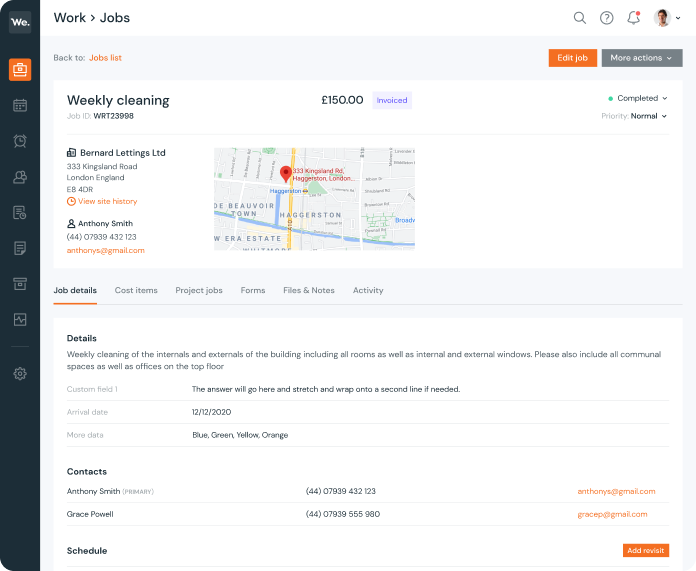Click gracep@gmail.com email link
This screenshot has width=696, height=571.
click(612, 514)
